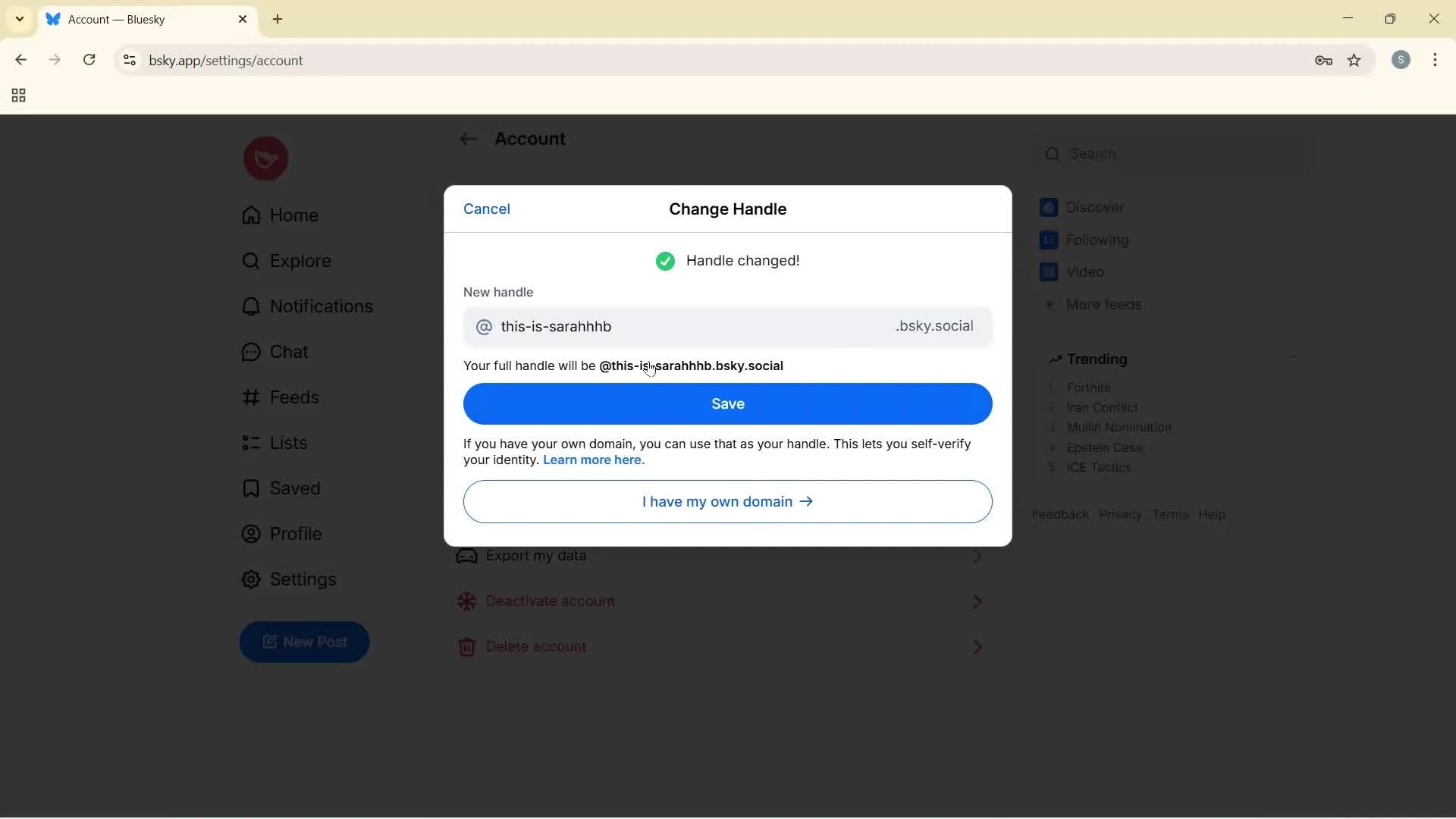Image resolution: width=1456 pixels, height=819 pixels.
Task: View your Profile
Action: click(295, 534)
